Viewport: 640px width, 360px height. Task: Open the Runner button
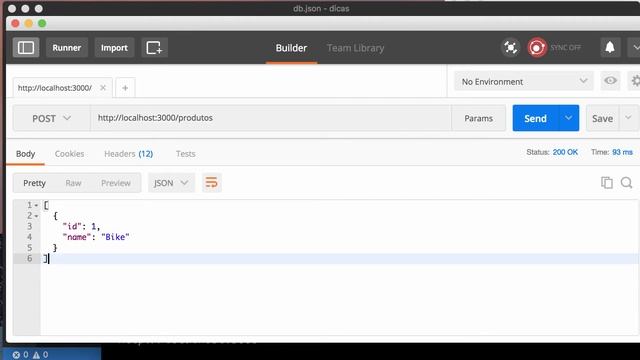(x=67, y=48)
